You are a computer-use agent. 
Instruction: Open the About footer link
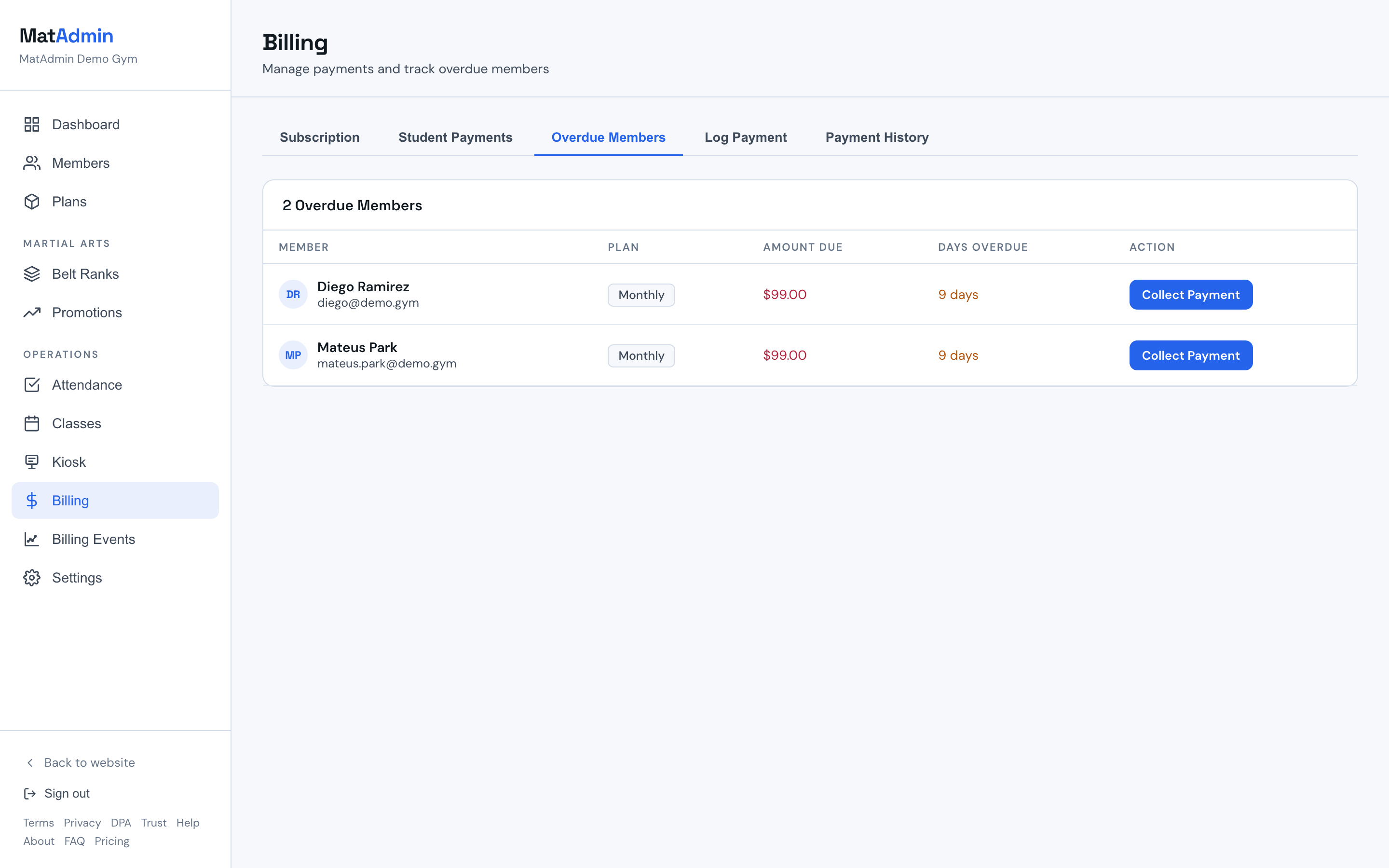[39, 841]
